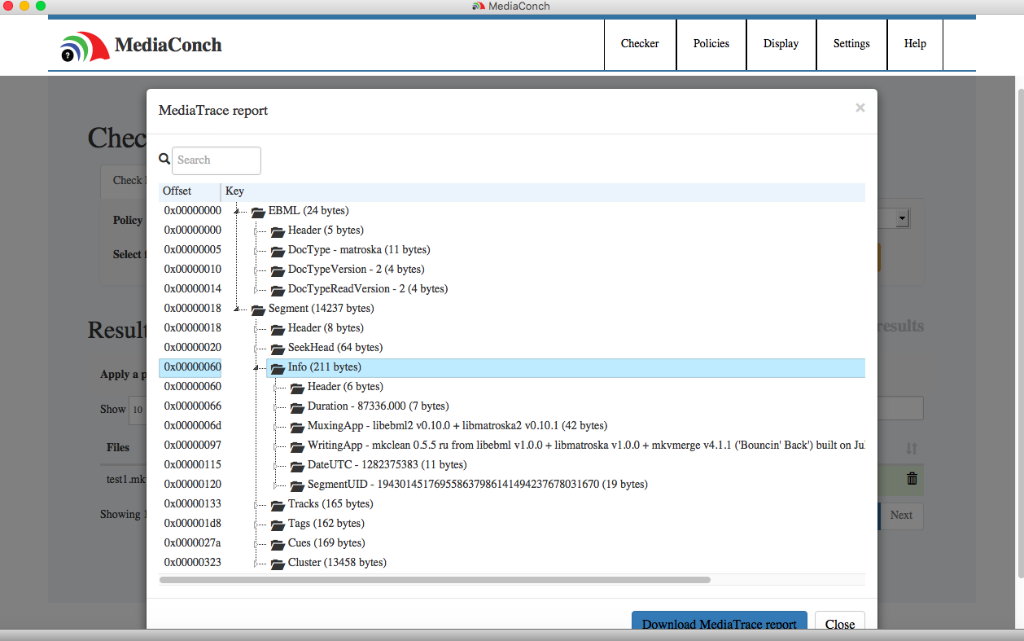Open the Policy dropdown arrow behind the dialog
The width and height of the screenshot is (1024, 641).
(902, 218)
